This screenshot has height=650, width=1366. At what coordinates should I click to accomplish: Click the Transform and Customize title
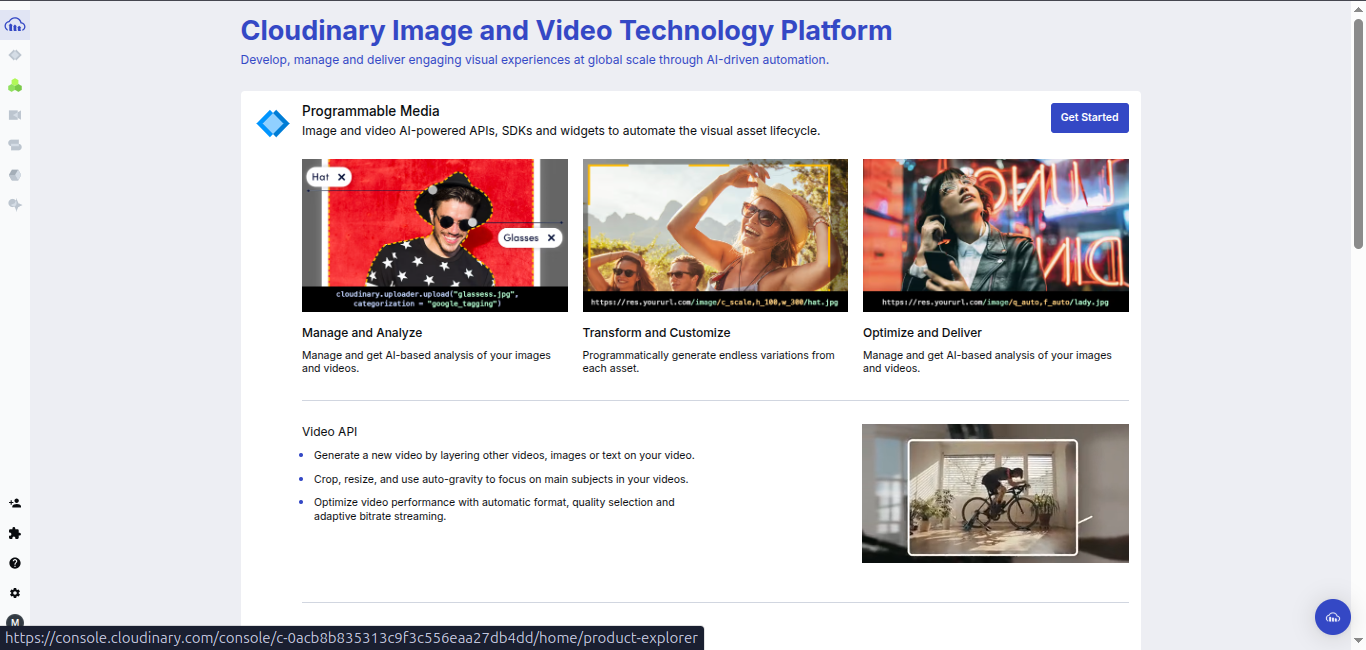(x=657, y=333)
